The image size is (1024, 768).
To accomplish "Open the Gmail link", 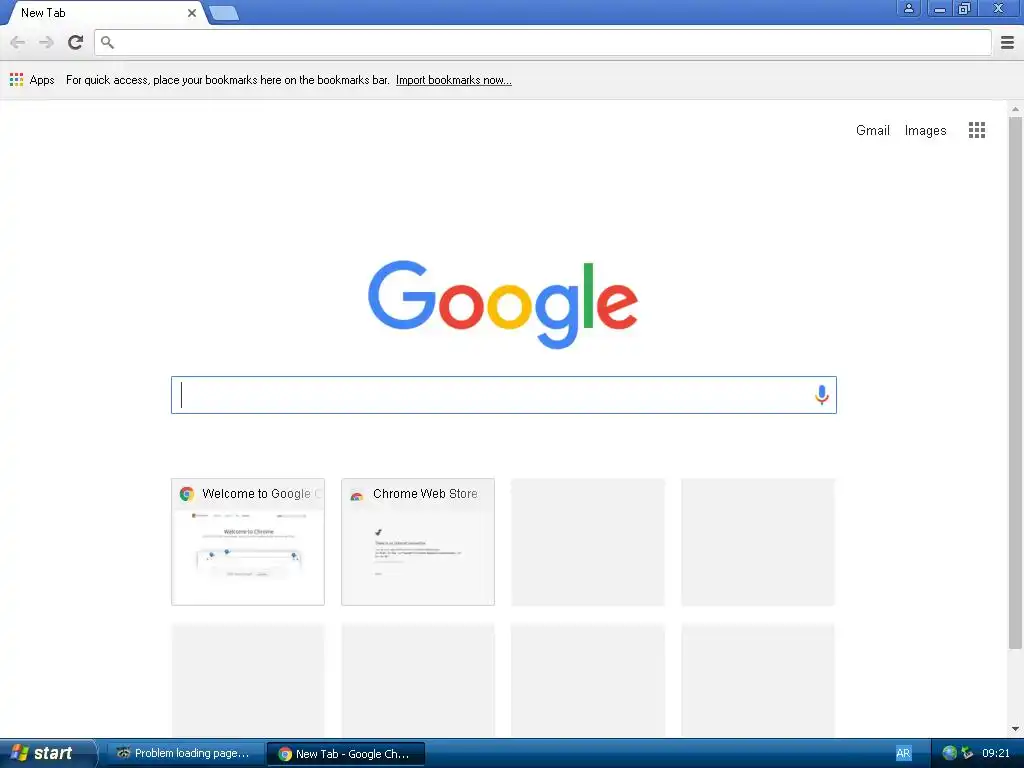I will coord(872,130).
